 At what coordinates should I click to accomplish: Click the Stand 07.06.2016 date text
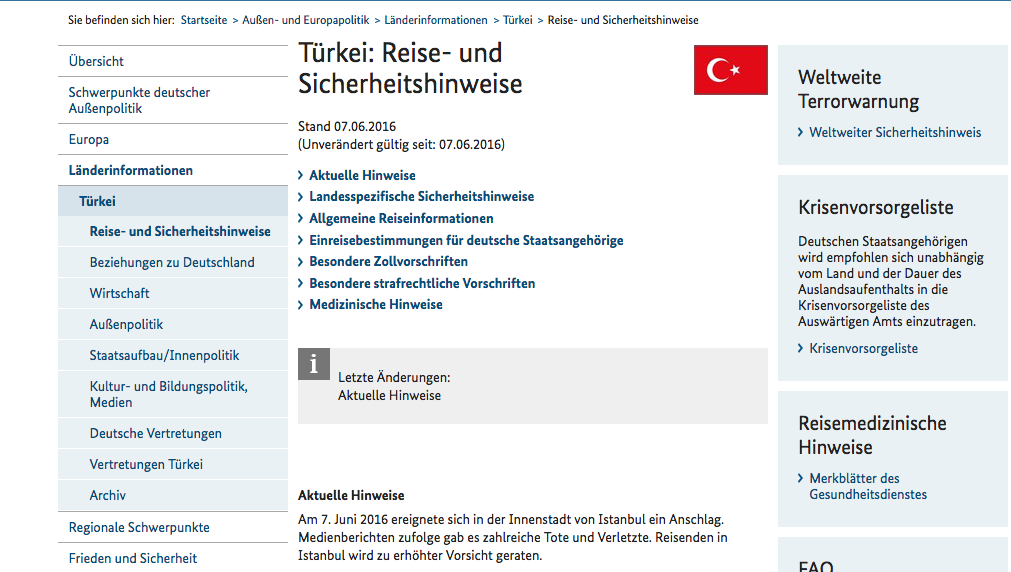pyautogui.click(x=347, y=126)
